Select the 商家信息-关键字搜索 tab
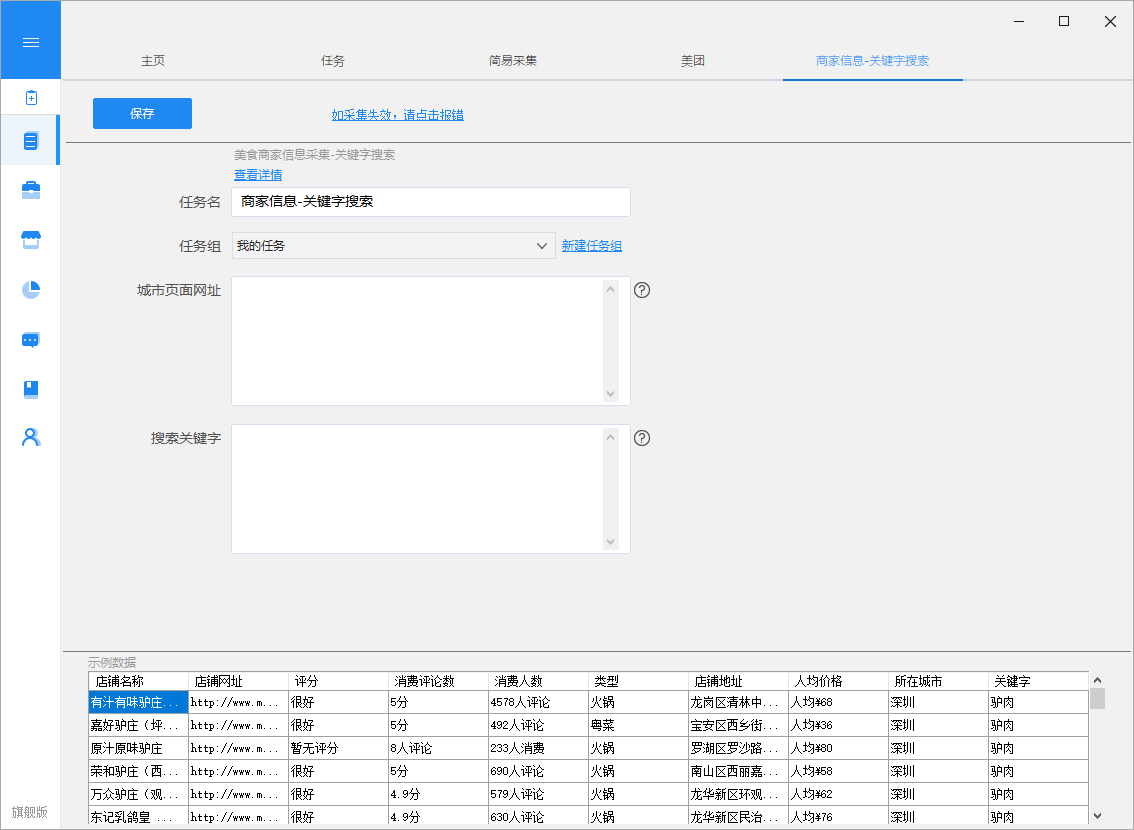The height and width of the screenshot is (830, 1134). [x=872, y=61]
